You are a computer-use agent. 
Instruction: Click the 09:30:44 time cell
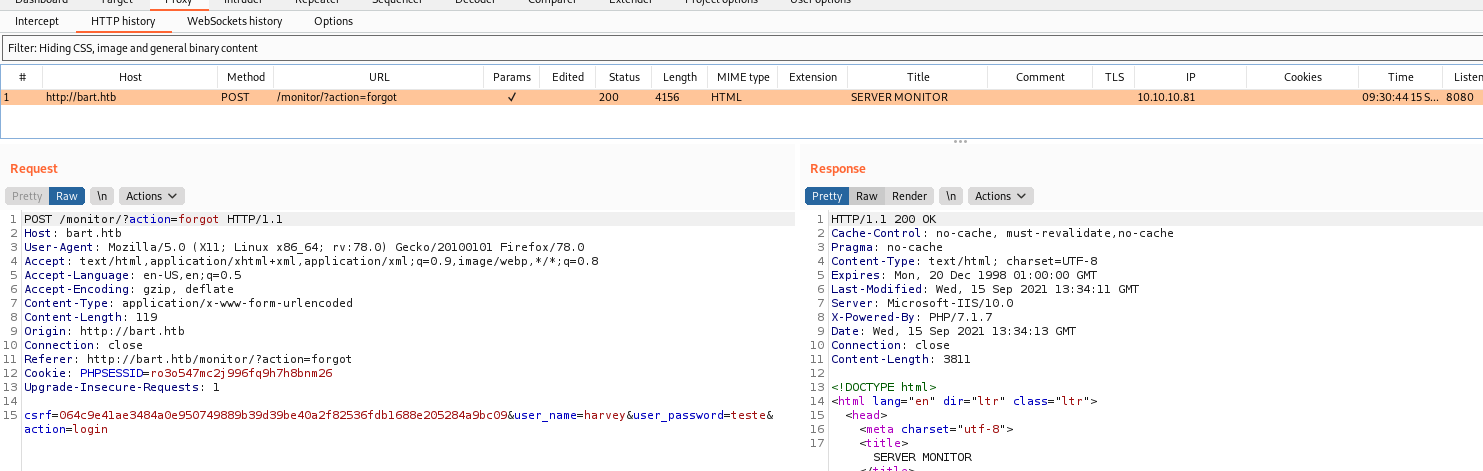pos(1400,97)
